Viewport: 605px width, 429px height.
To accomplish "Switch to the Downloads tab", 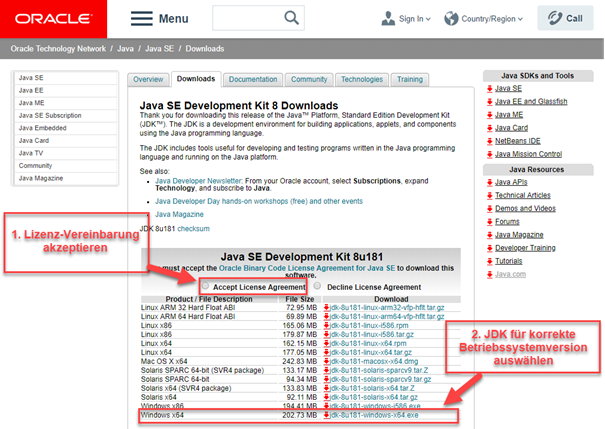I will (196, 79).
